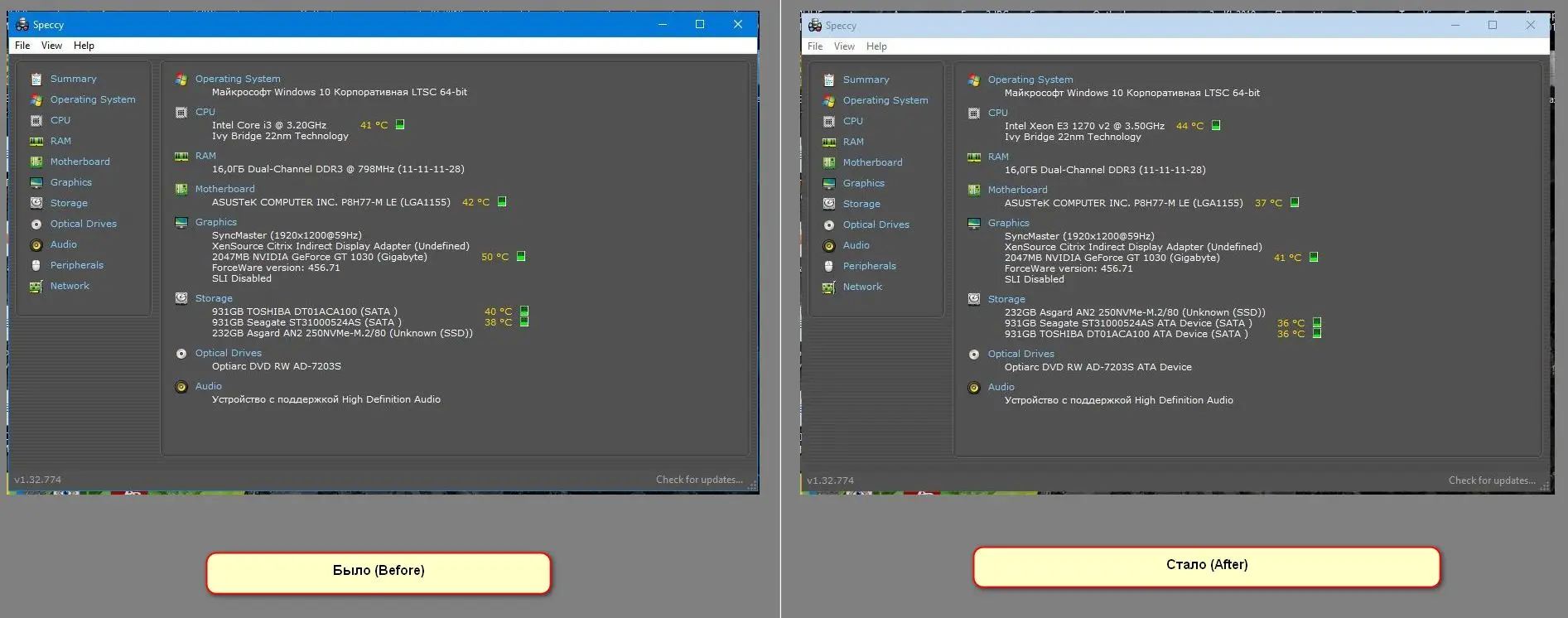
Task: Open CPU heading link in Xeon main panel
Action: click(998, 113)
